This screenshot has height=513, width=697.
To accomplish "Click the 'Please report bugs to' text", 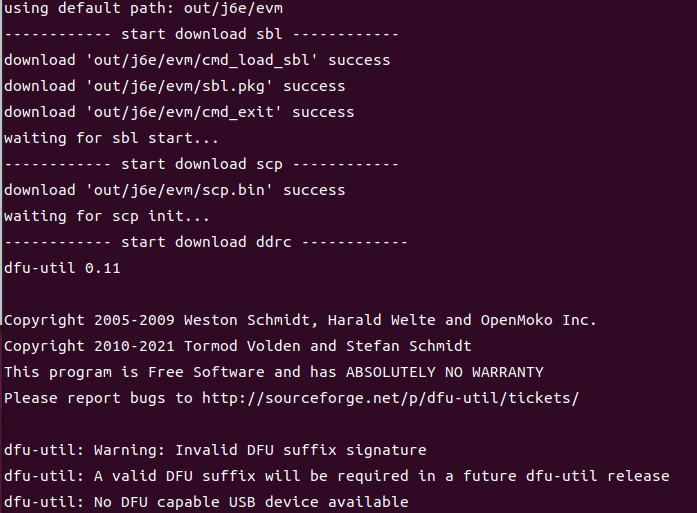I will click(x=98, y=397).
